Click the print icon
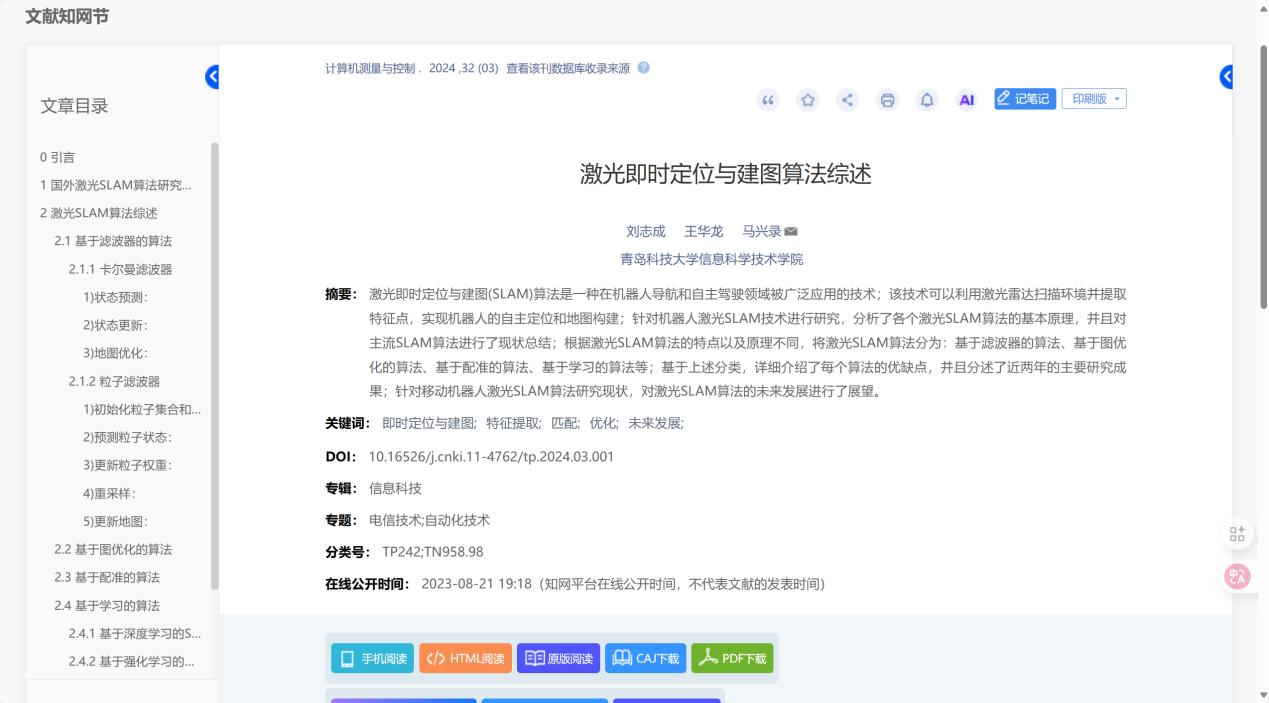This screenshot has height=703, width=1269. click(x=887, y=100)
